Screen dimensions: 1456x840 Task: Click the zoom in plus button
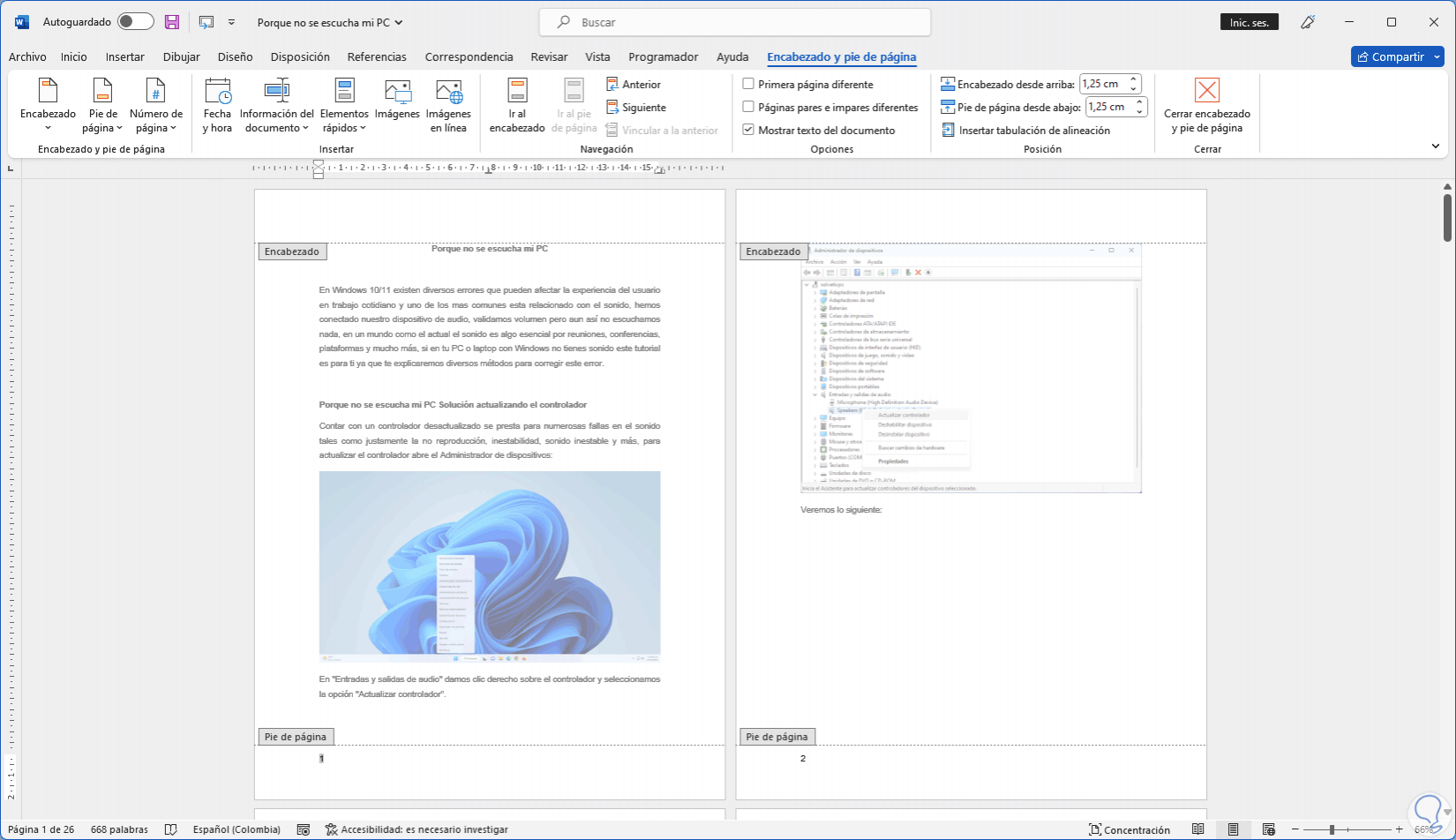[x=1399, y=829]
